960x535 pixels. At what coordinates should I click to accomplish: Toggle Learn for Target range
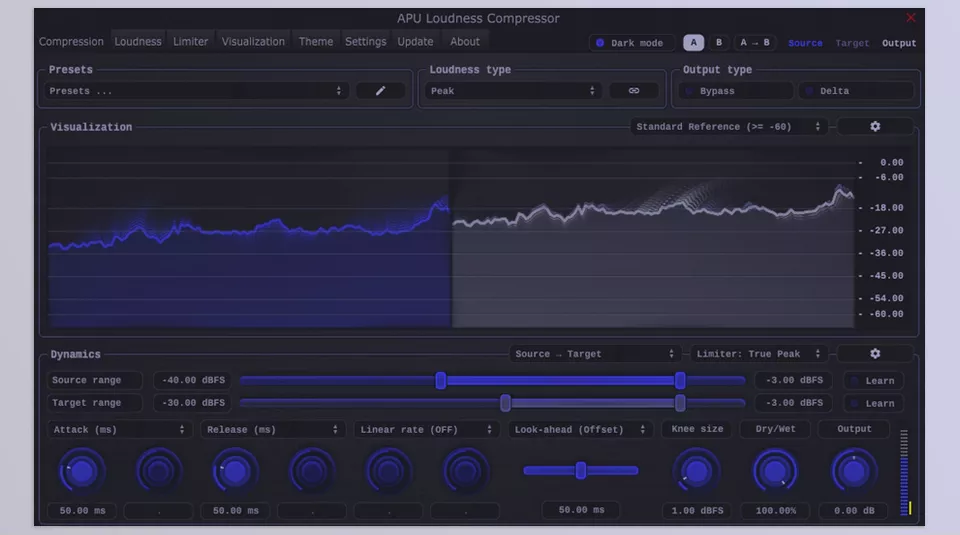point(873,403)
